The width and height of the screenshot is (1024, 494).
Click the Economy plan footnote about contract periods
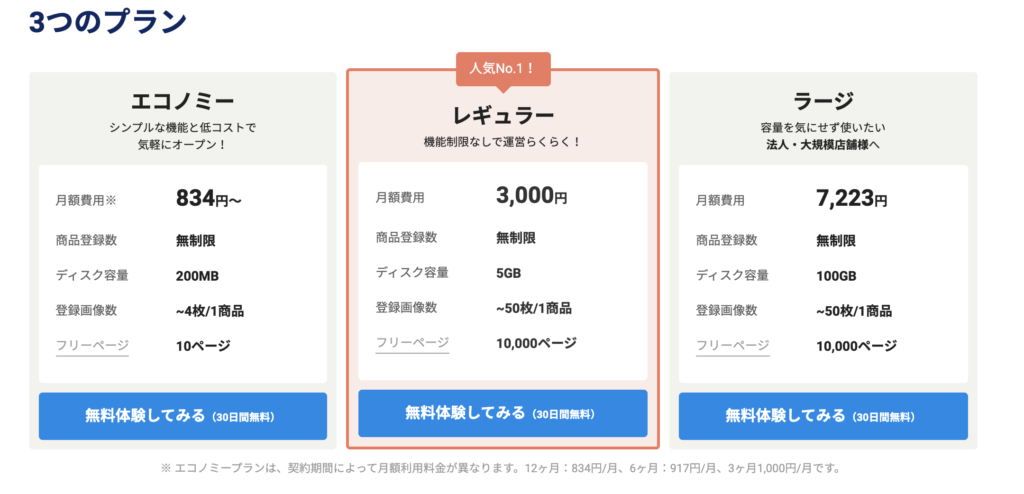500,469
